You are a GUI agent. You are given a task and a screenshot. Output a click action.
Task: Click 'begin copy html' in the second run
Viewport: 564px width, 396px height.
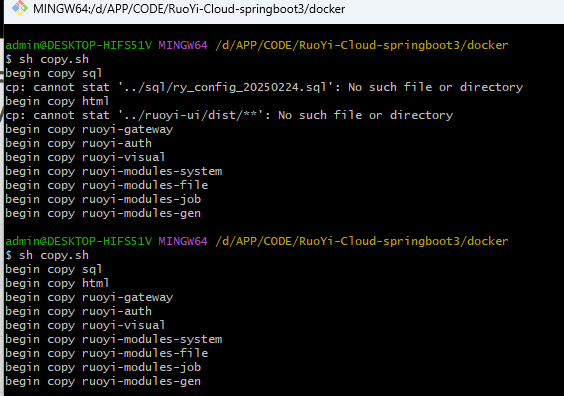[57, 283]
